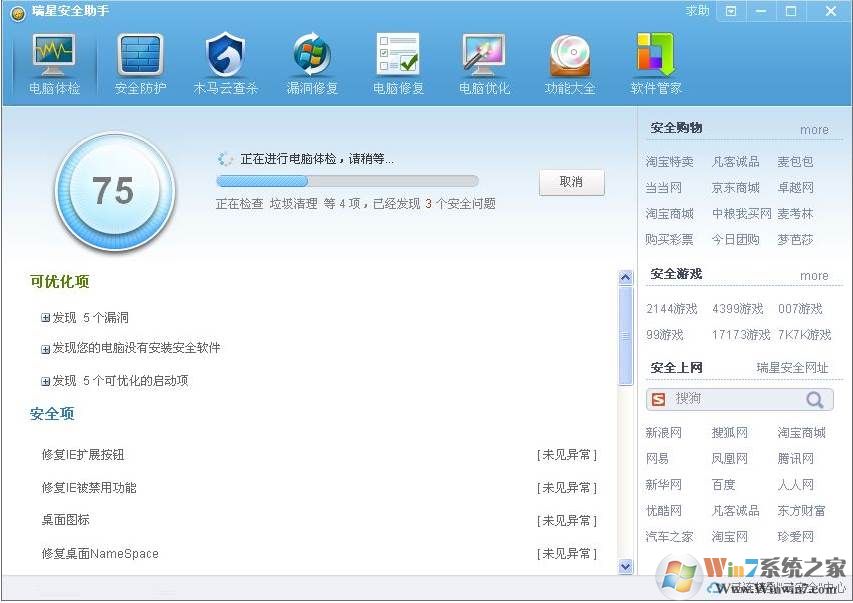Click the 瑞星安全助手 title bar logo

(x=18, y=13)
